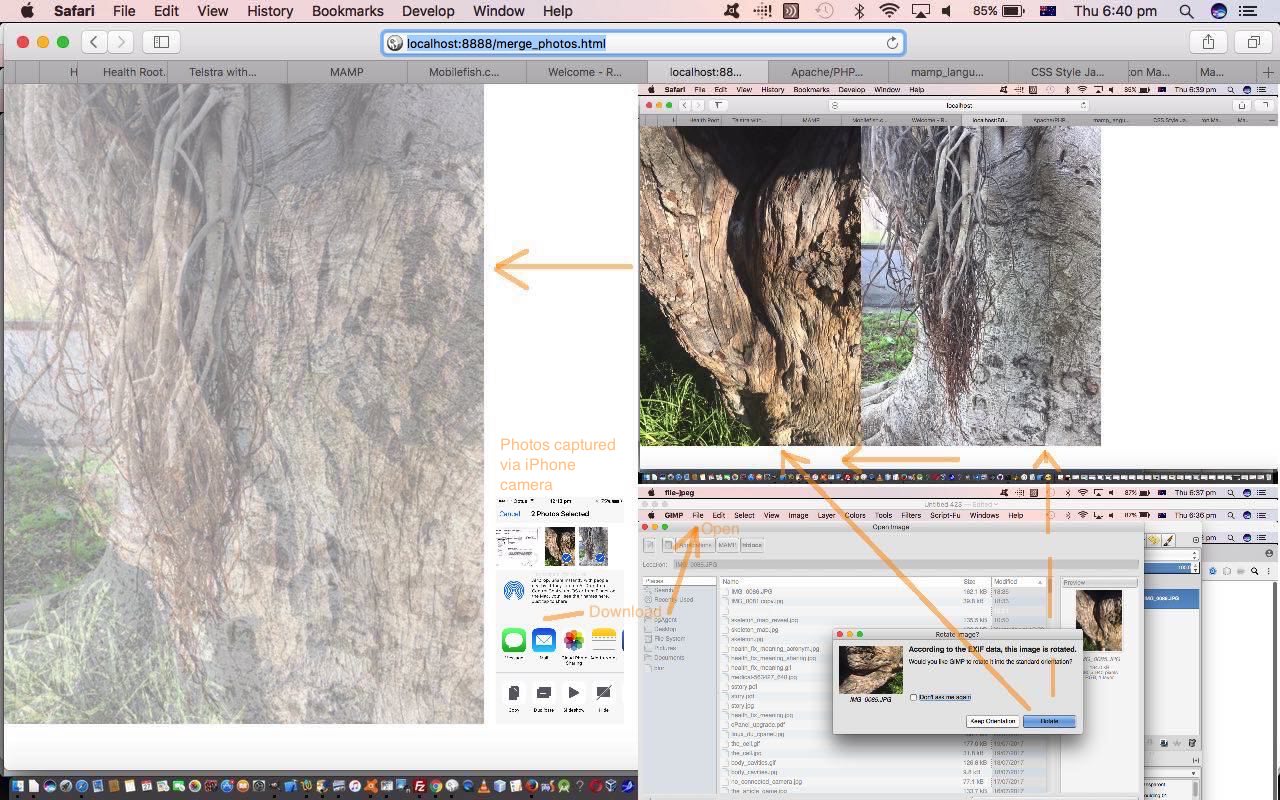Click the site icon in the address bar
Viewport: 1280px width, 800px height.
(x=395, y=43)
